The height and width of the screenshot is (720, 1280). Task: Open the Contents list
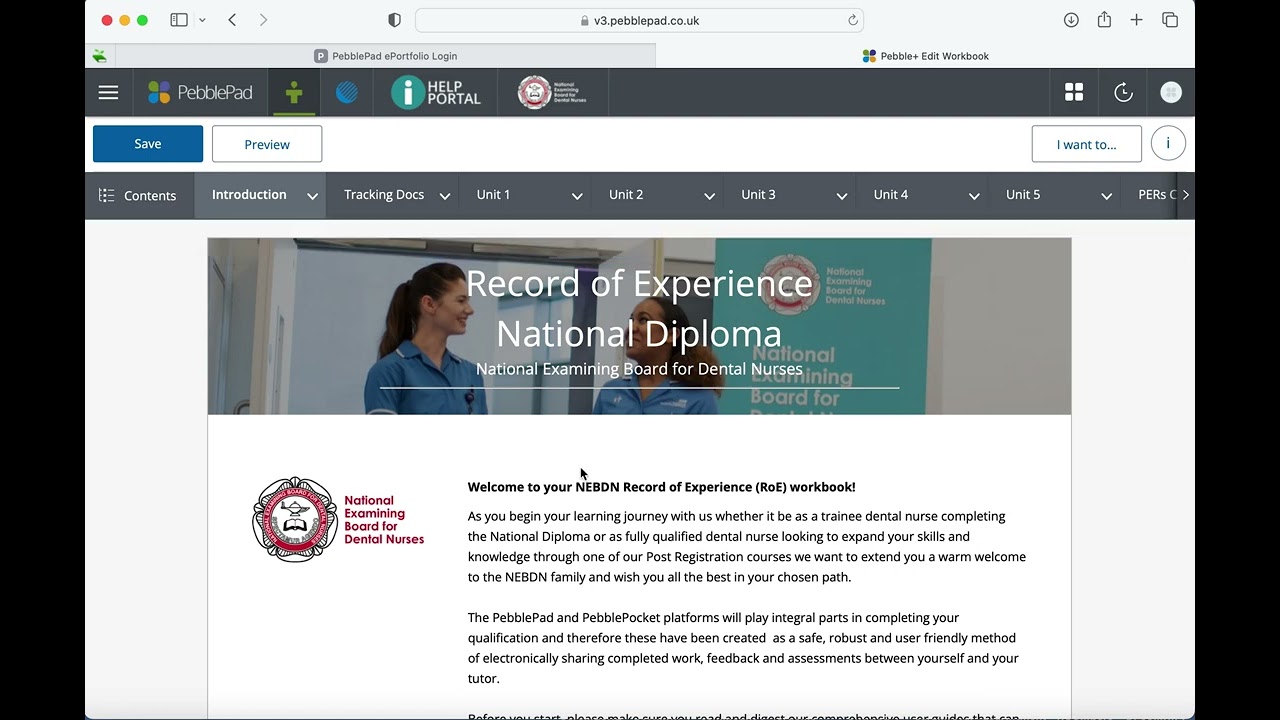(x=137, y=195)
